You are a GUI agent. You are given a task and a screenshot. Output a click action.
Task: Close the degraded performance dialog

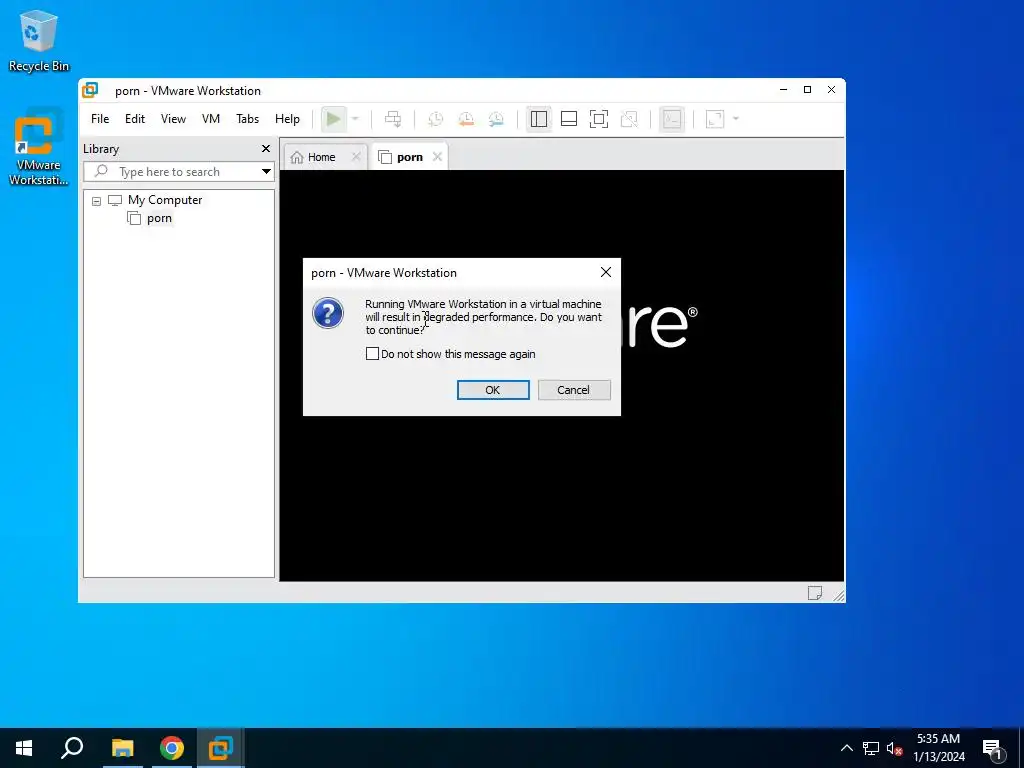tap(605, 272)
